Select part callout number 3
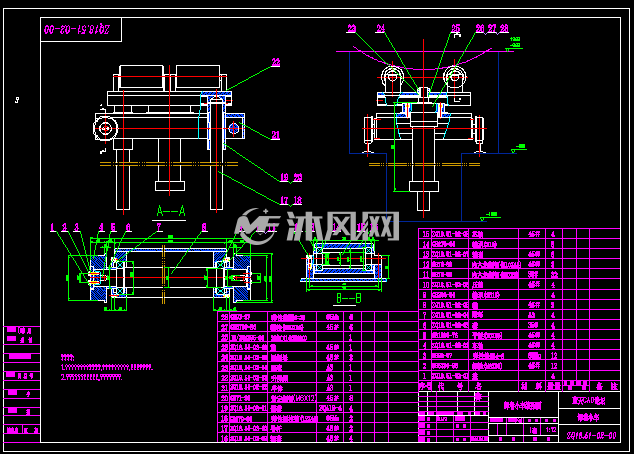This screenshot has height=454, width=634. pos(76,228)
